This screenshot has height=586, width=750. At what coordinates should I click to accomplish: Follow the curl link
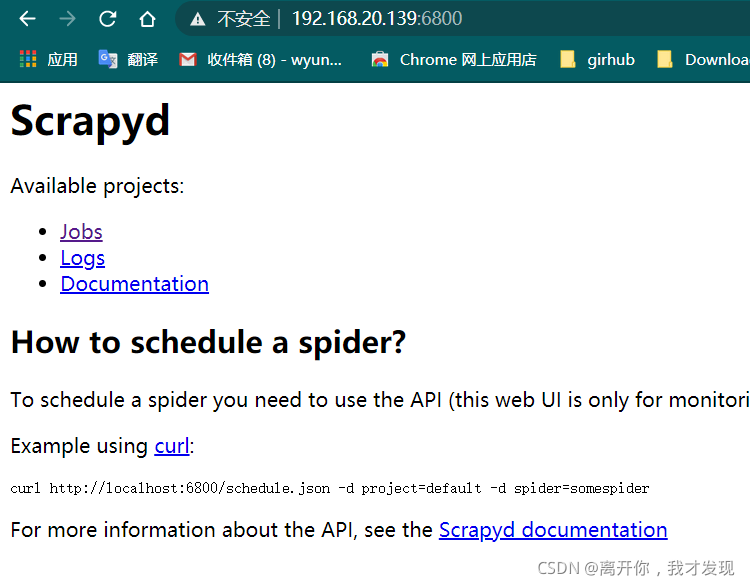click(172, 446)
